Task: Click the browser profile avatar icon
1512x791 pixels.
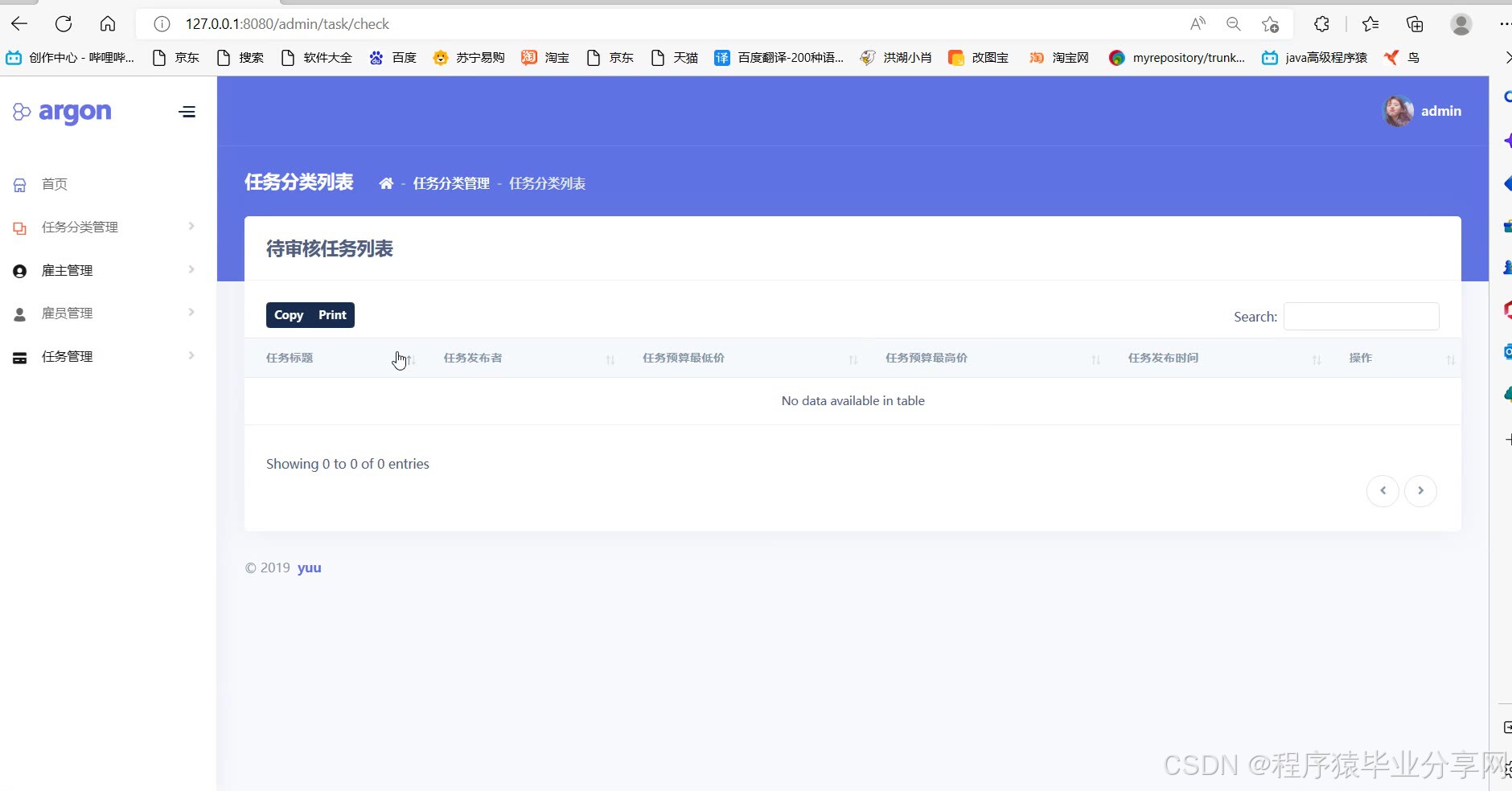Action: [x=1461, y=24]
